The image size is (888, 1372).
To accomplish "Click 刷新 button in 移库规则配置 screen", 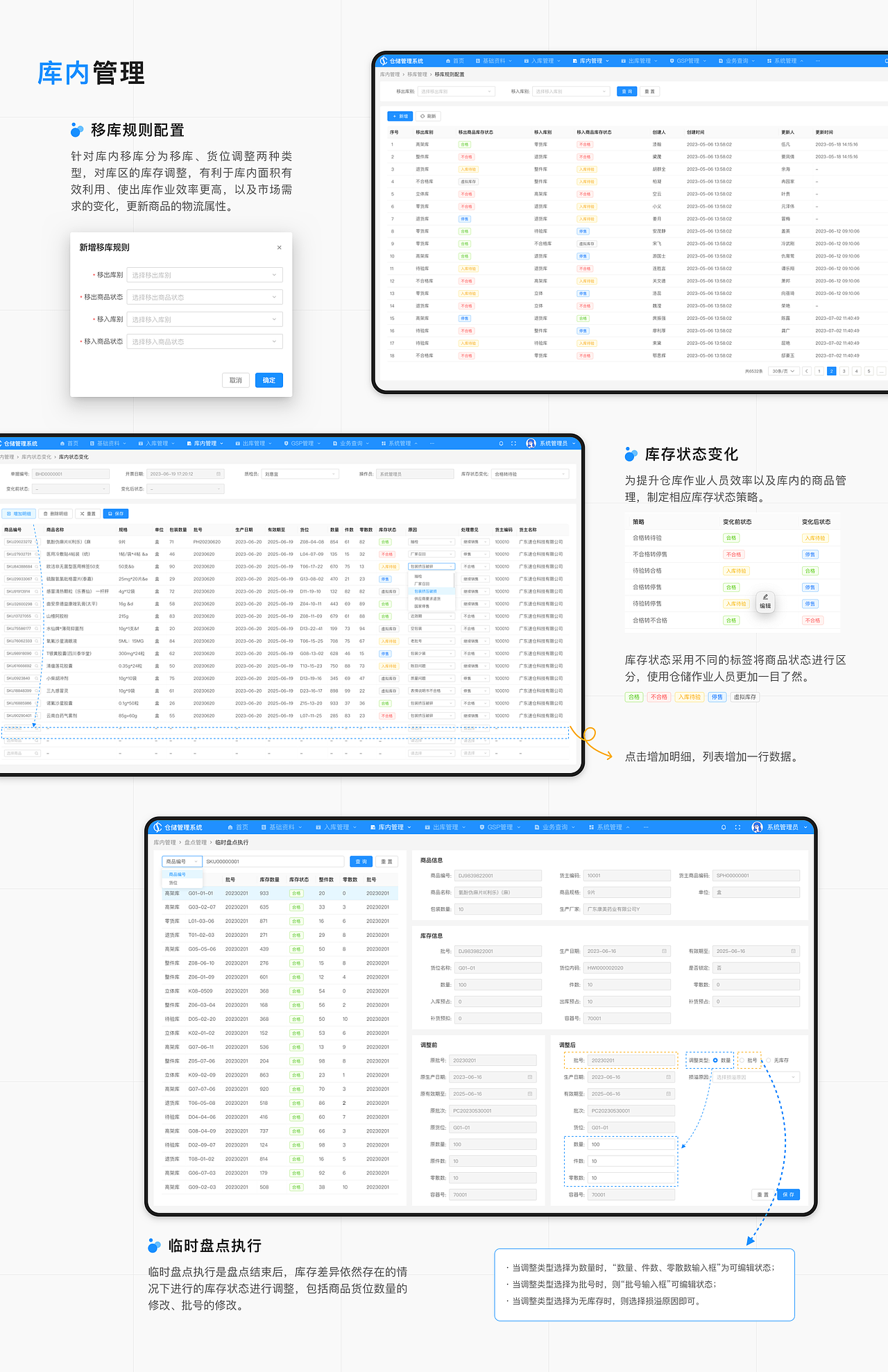I will [428, 116].
